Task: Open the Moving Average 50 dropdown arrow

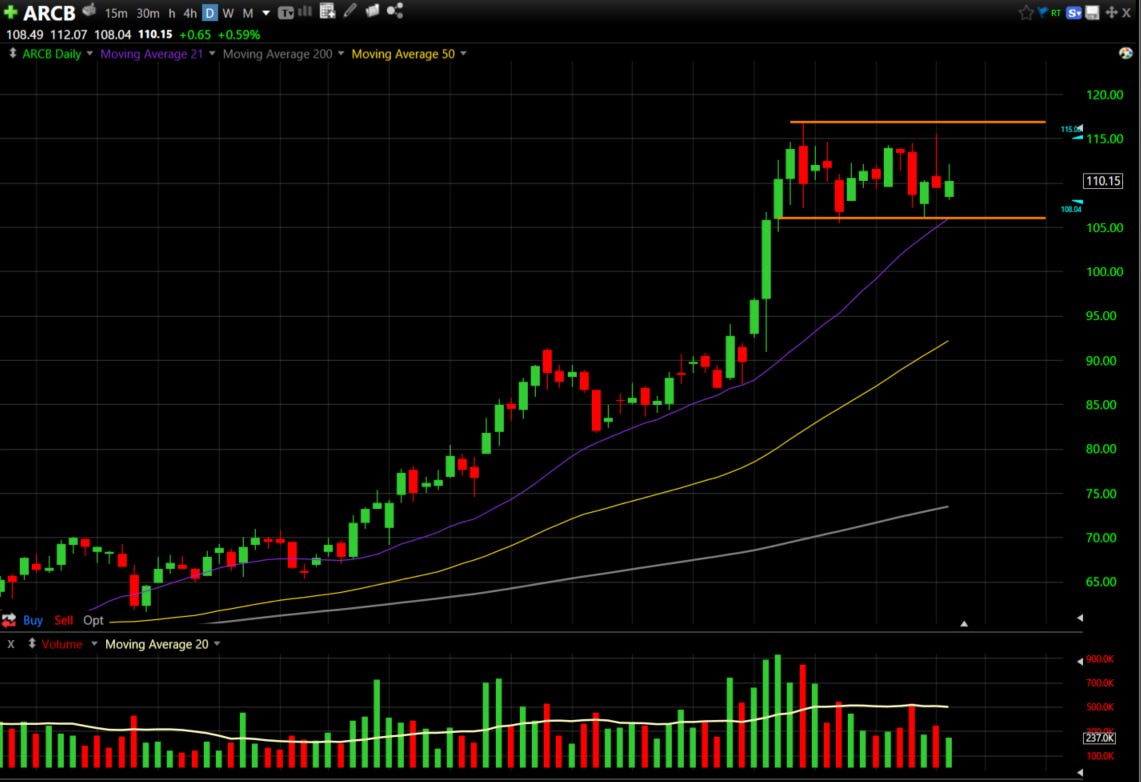Action: point(464,53)
